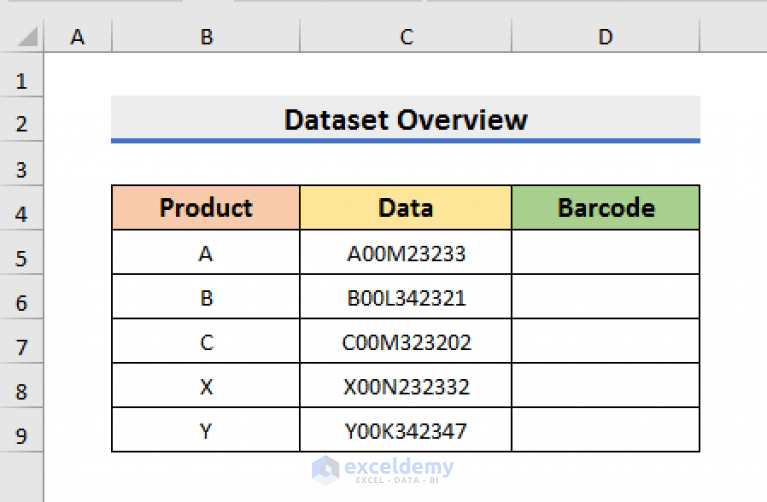Select row 8 header
Image resolution: width=767 pixels, height=502 pixels.
click(x=22, y=386)
